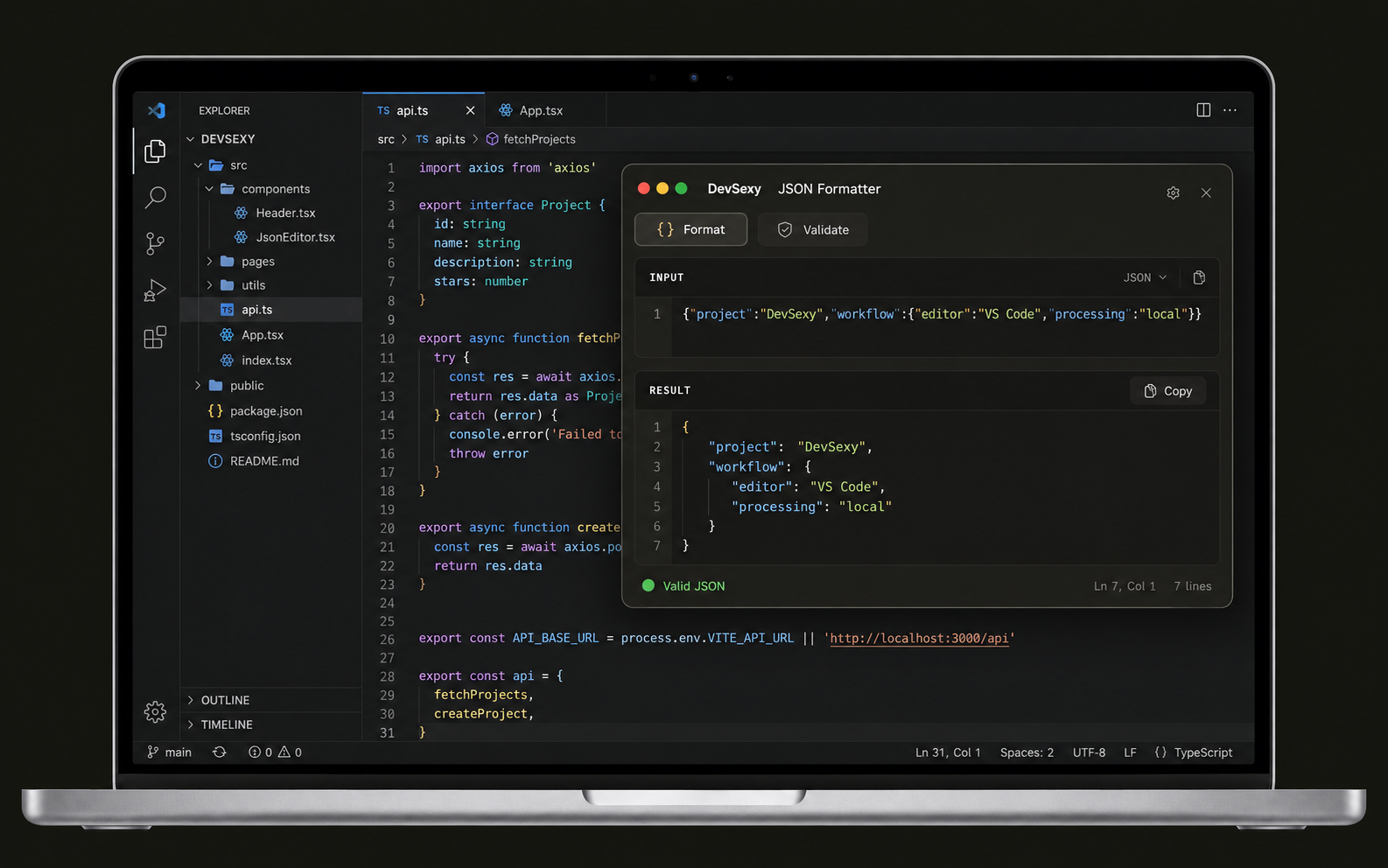
Task: Open the Source Control icon
Action: pos(155,243)
